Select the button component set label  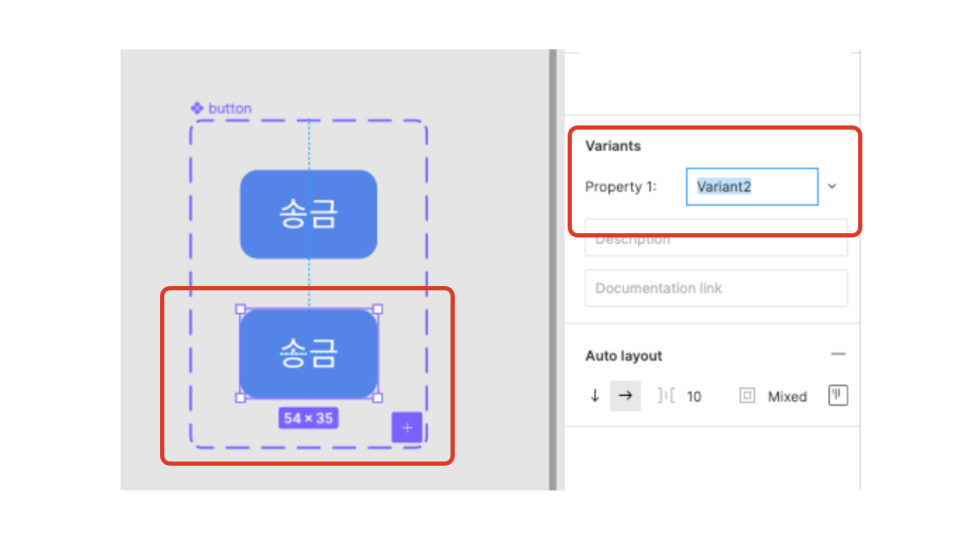(x=230, y=108)
